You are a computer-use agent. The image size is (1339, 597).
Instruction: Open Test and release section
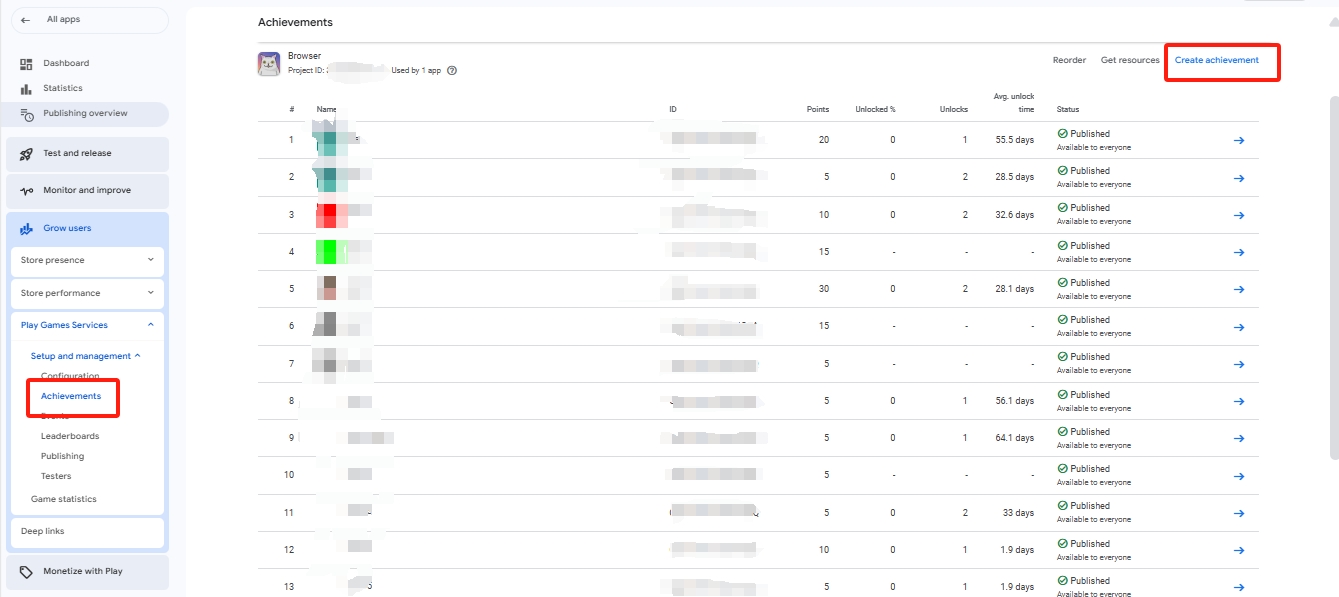(87, 154)
